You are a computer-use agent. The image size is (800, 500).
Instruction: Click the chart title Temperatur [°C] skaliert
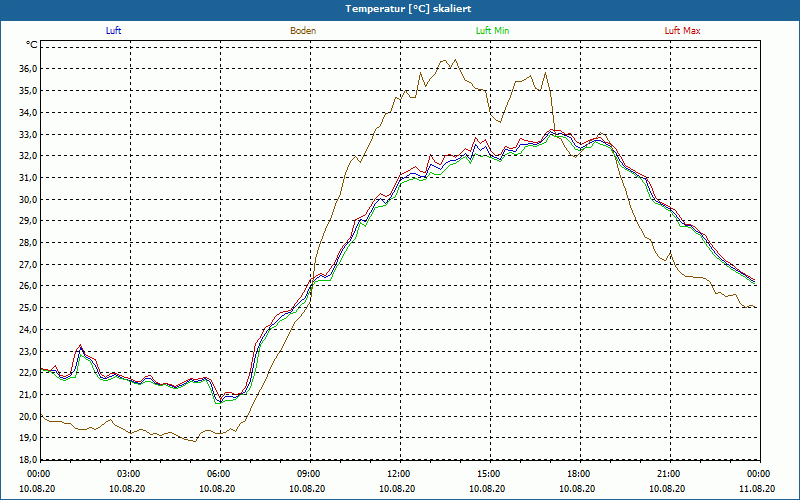408,9
